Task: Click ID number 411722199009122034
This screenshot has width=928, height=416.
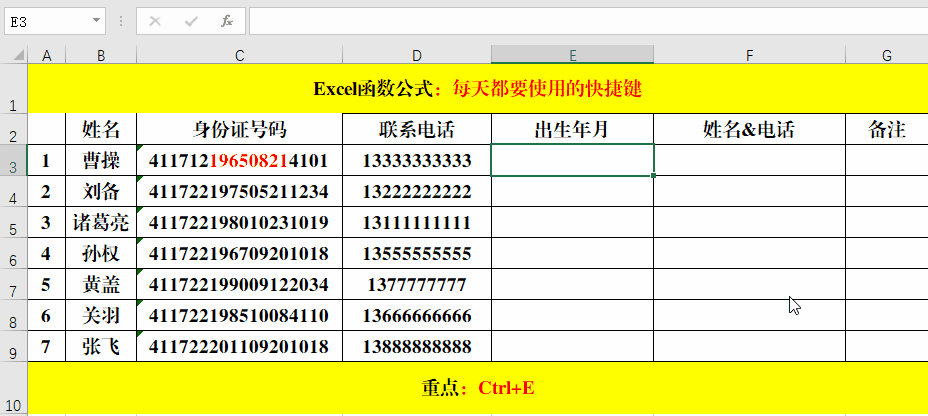Action: click(x=239, y=284)
